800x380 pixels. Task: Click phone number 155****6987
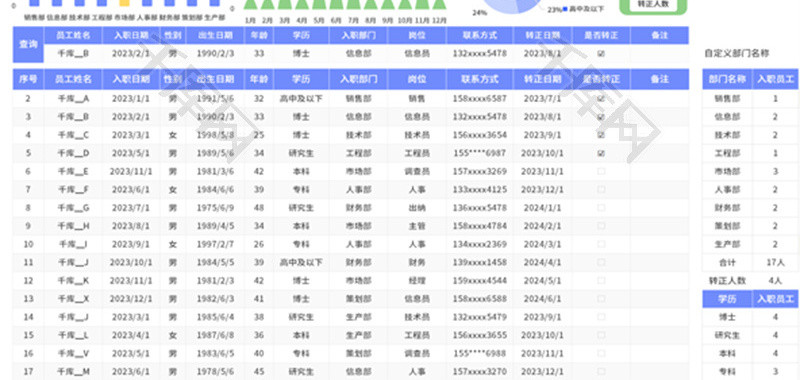480,154
